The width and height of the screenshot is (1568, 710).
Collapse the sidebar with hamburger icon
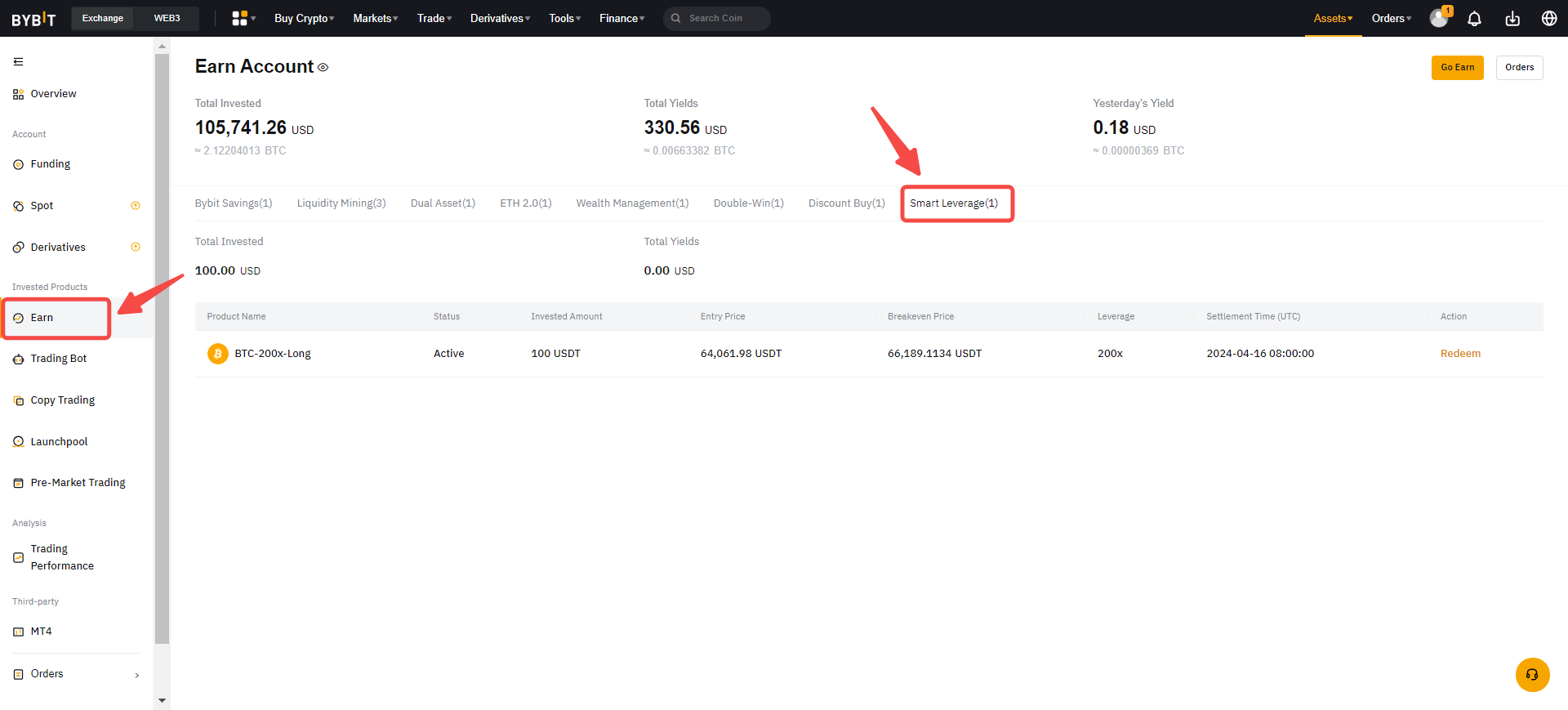[18, 62]
